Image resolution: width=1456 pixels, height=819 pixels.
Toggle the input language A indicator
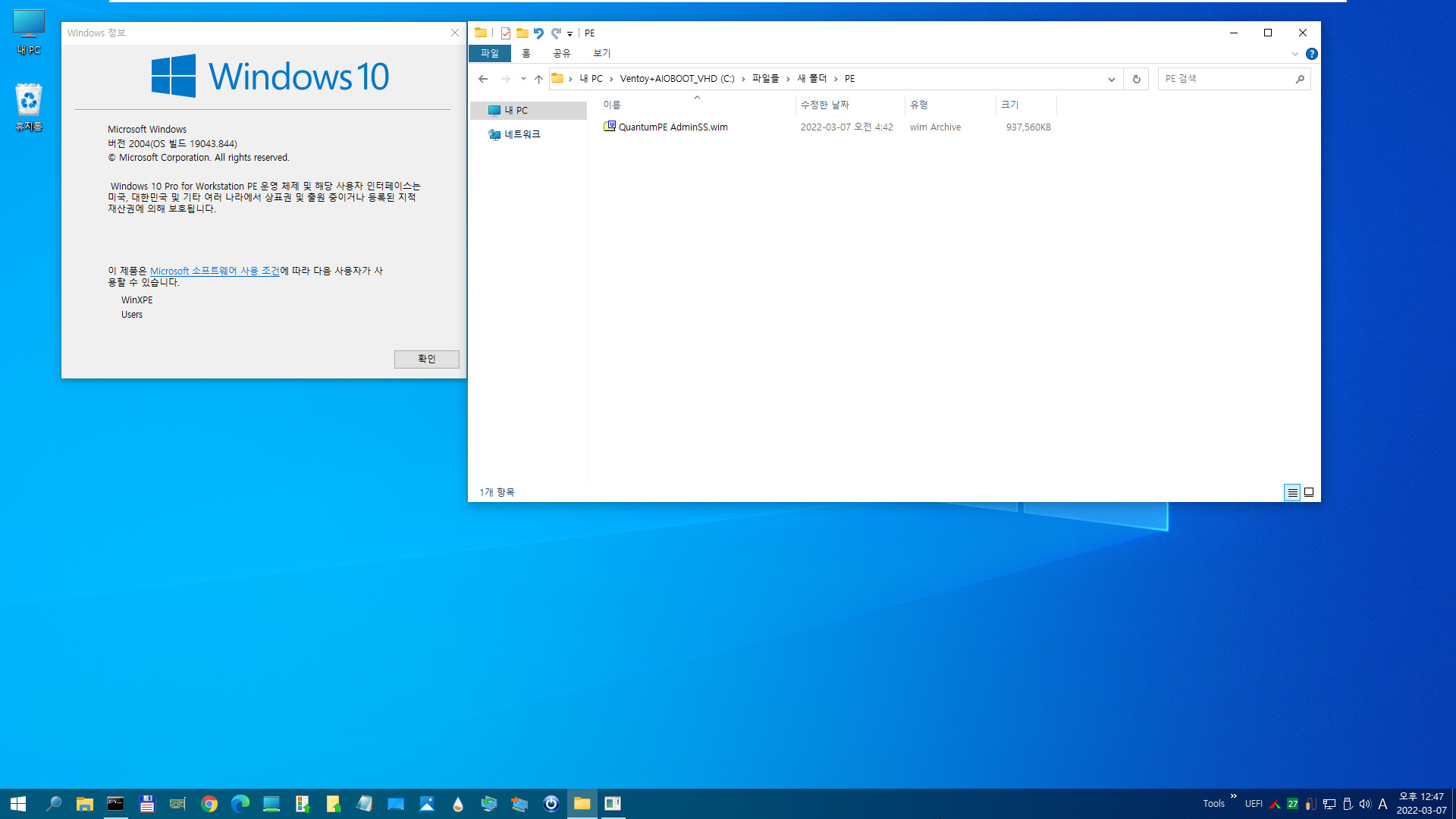[1382, 804]
